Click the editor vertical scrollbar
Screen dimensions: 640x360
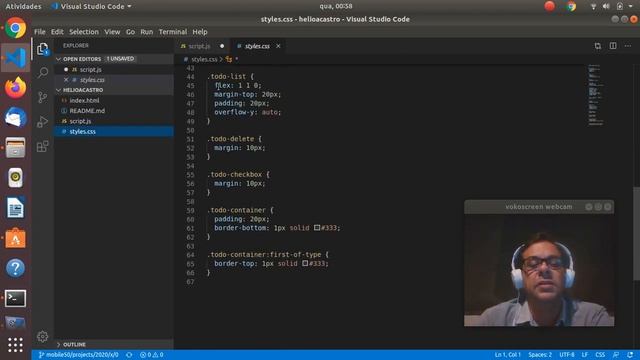636,234
